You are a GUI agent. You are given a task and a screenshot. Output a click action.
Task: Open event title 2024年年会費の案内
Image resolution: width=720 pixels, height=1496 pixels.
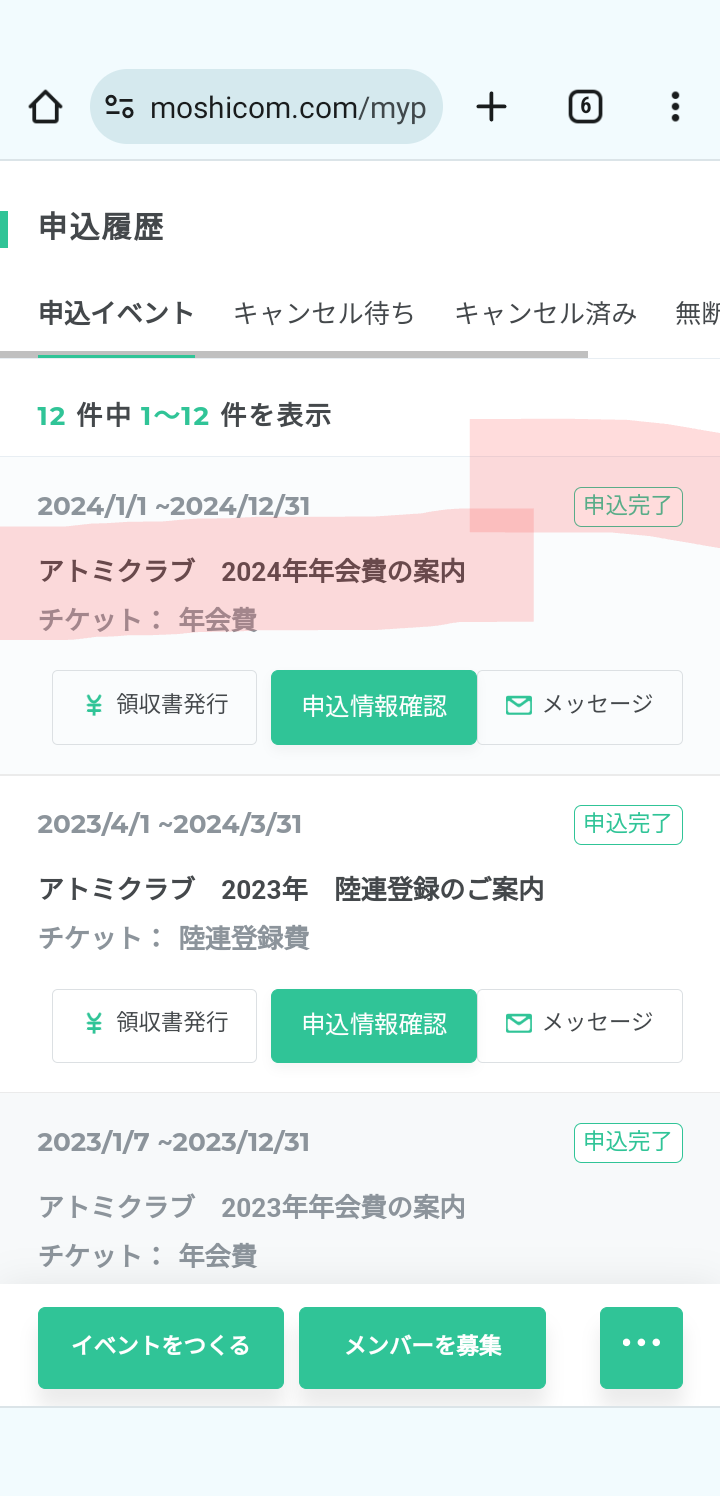(252, 572)
